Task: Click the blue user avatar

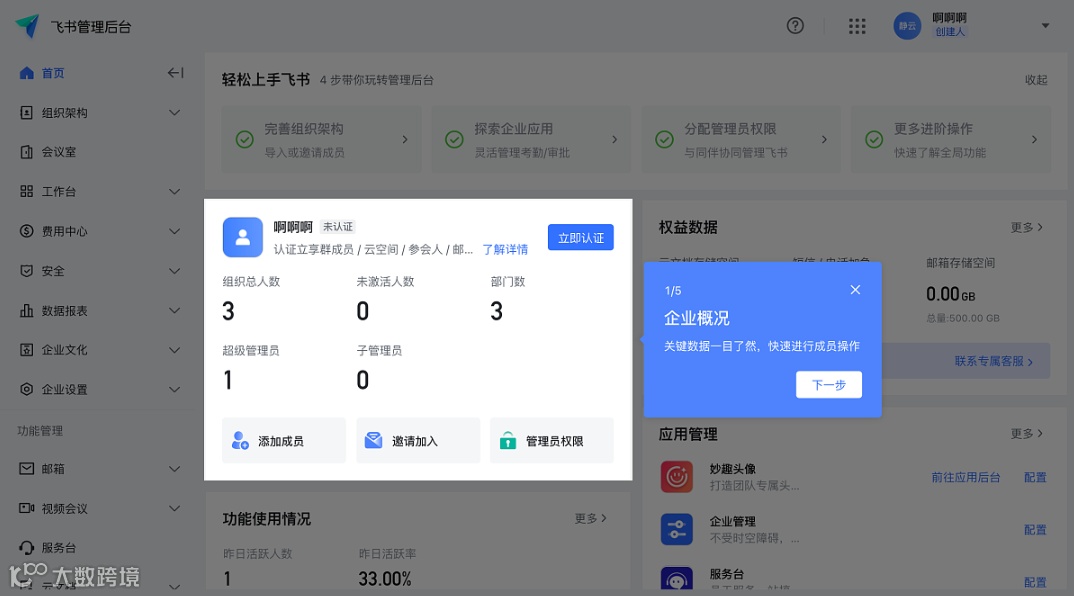Action: [907, 26]
